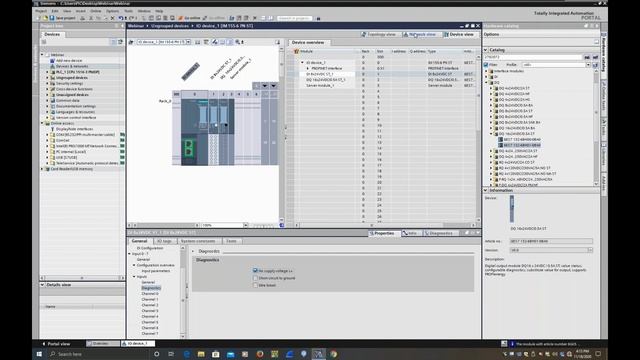Open Chrome from the taskbar
640x360 pixels.
[x=333, y=354]
